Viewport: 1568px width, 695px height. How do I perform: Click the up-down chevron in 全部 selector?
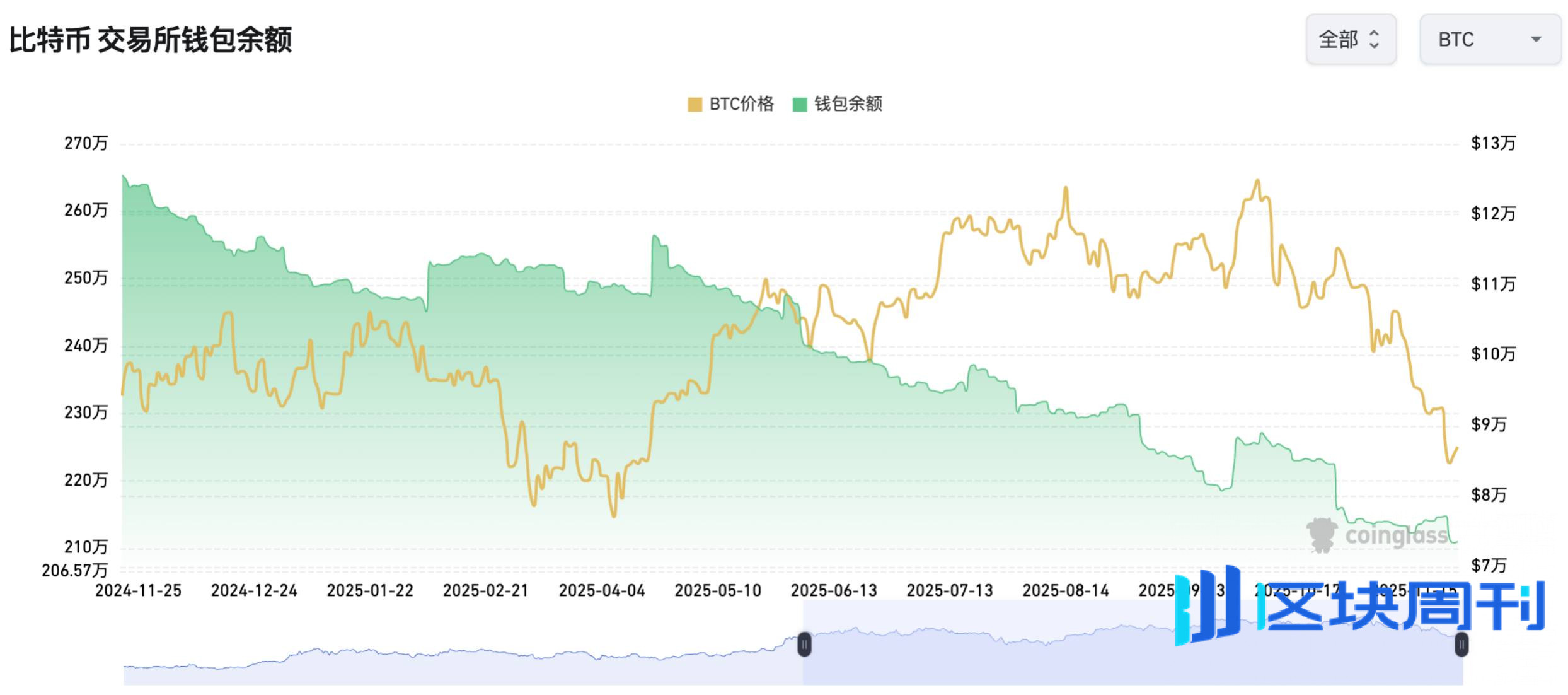[1375, 40]
